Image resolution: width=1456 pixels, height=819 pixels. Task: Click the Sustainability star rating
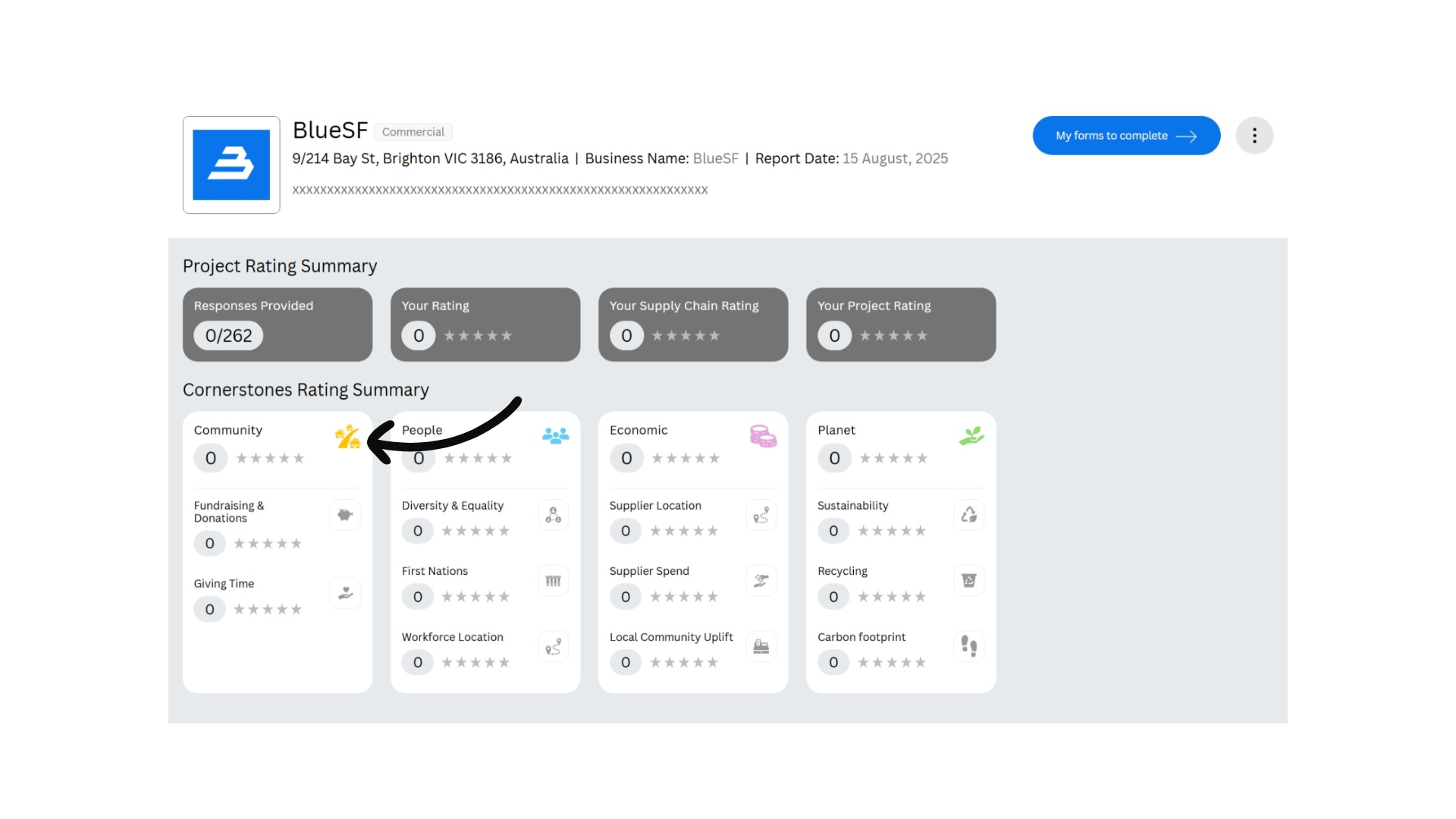coord(892,531)
